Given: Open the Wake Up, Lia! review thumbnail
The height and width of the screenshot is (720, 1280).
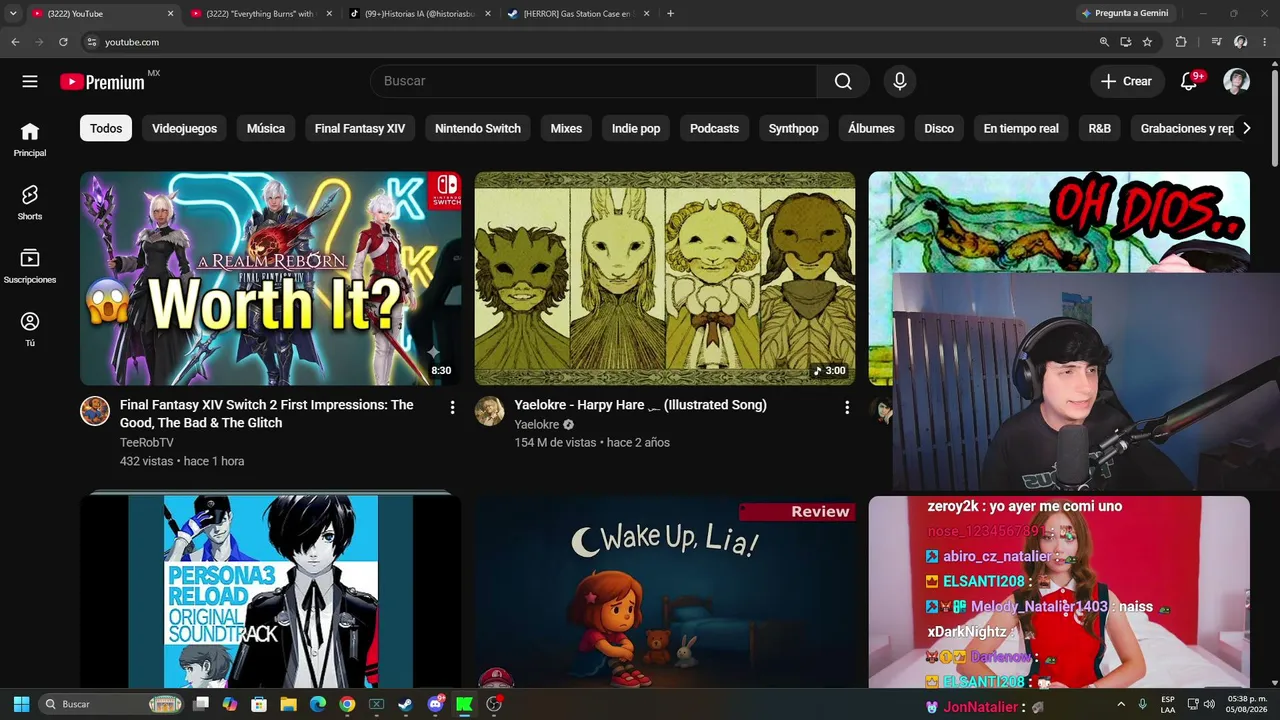Looking at the screenshot, I should (x=665, y=592).
